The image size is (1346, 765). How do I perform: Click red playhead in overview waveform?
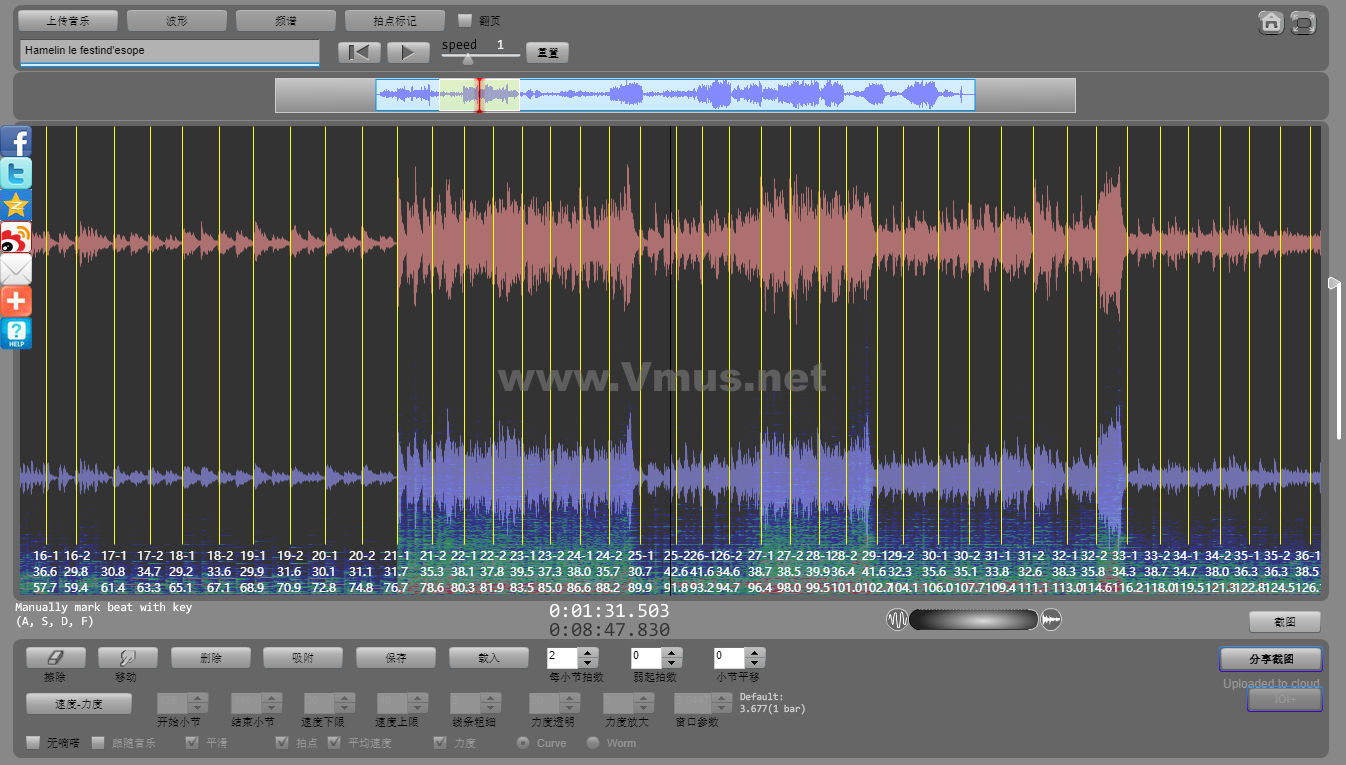coord(479,95)
